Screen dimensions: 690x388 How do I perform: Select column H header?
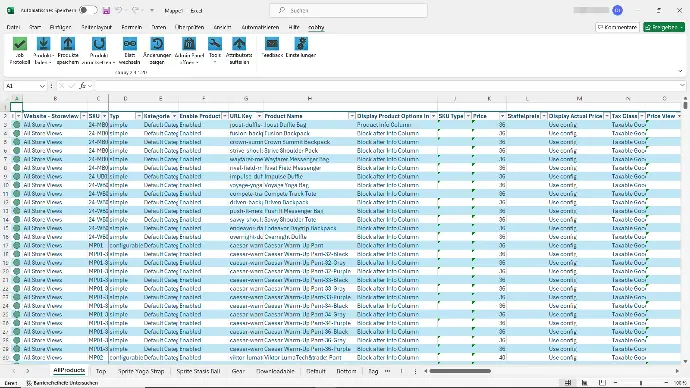[x=309, y=99]
